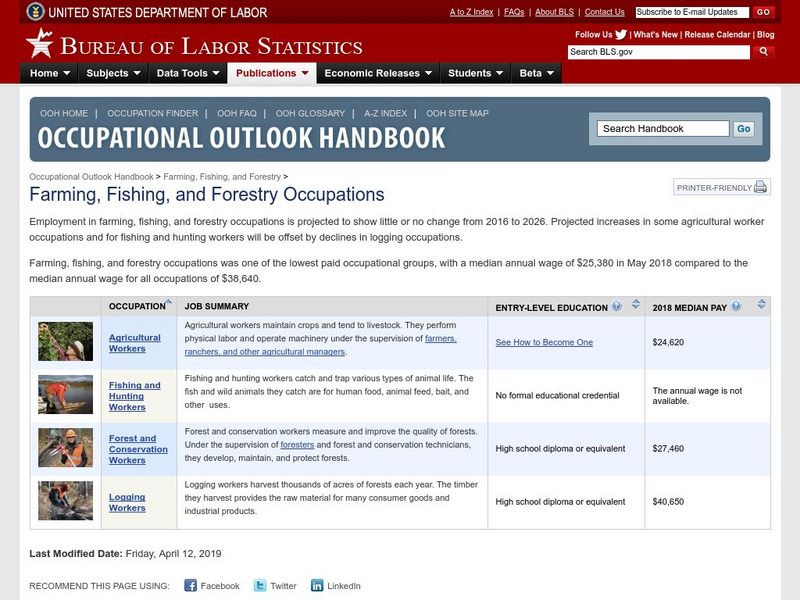Sort the table by 2018 Median Pay arrows
The image size is (800, 600).
(762, 304)
